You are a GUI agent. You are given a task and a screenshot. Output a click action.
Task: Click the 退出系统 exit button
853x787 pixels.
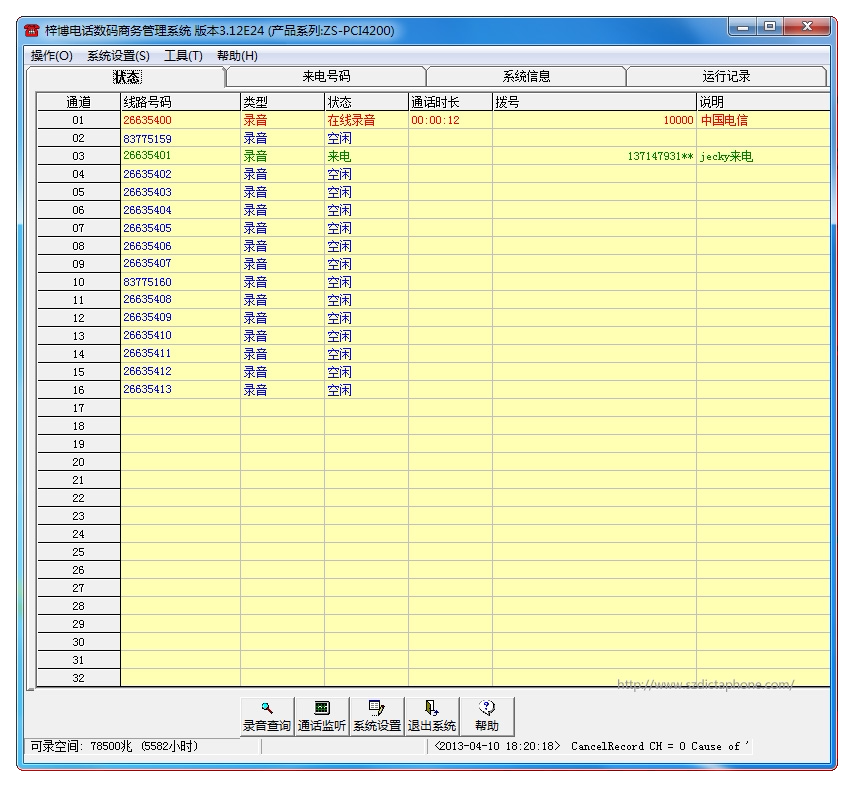pyautogui.click(x=432, y=717)
